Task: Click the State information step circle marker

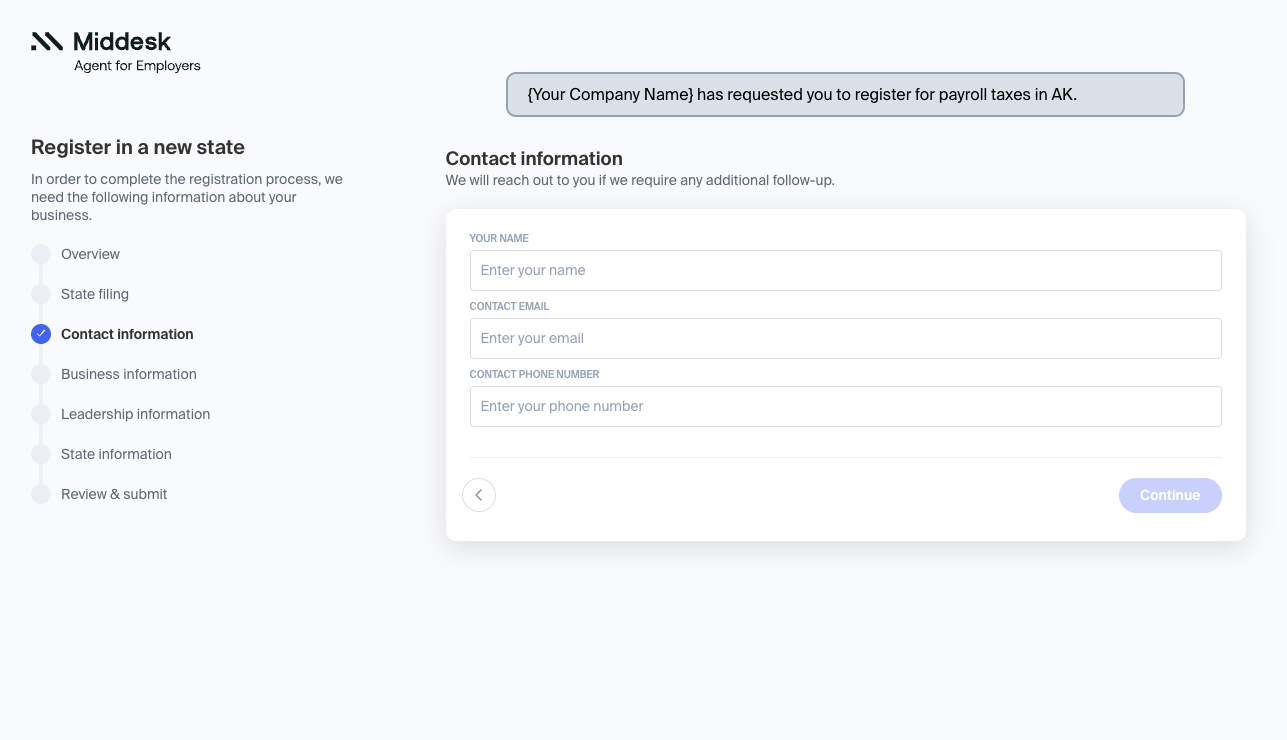Action: [x=41, y=454]
